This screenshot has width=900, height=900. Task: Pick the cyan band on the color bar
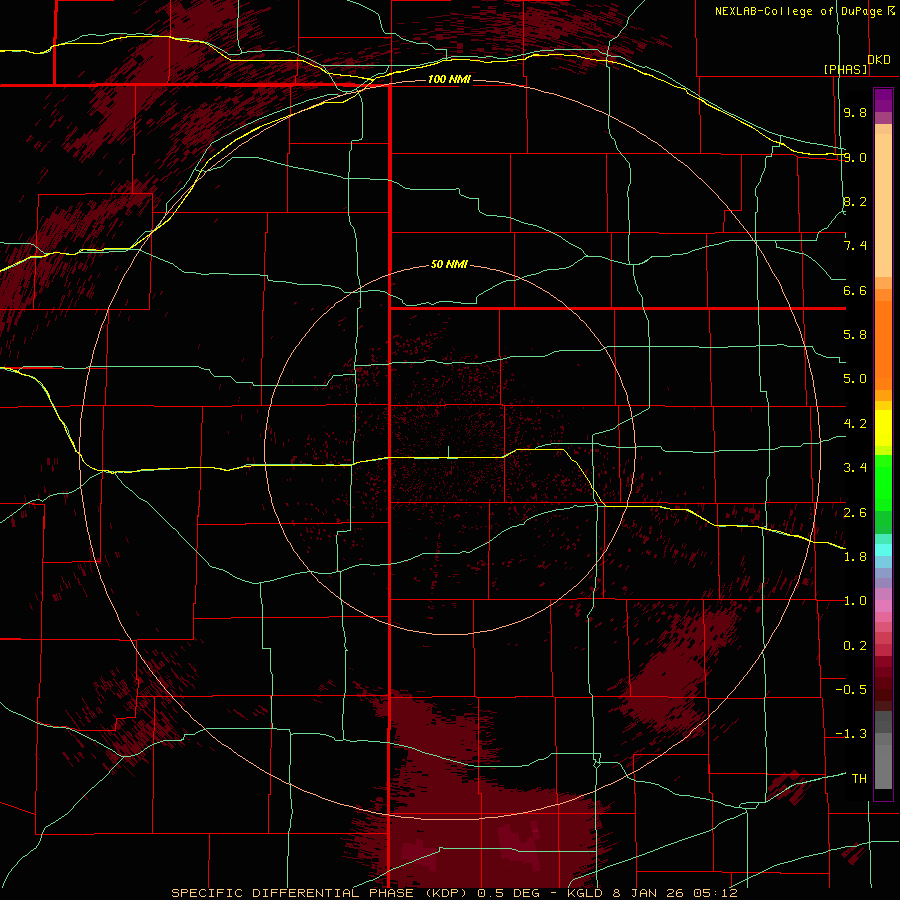pyautogui.click(x=883, y=550)
